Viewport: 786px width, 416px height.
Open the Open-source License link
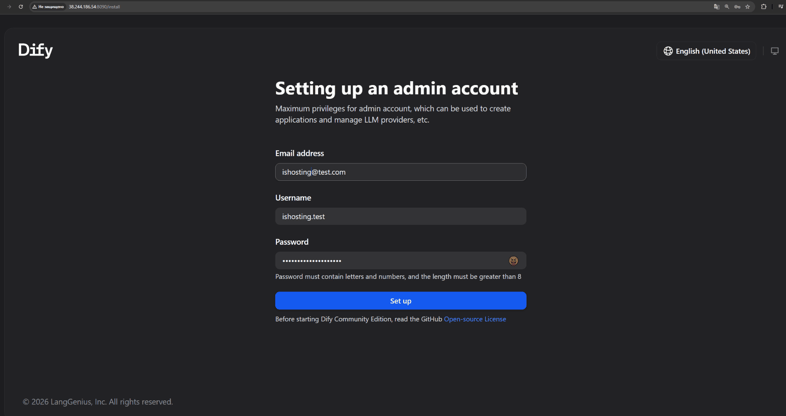point(475,319)
